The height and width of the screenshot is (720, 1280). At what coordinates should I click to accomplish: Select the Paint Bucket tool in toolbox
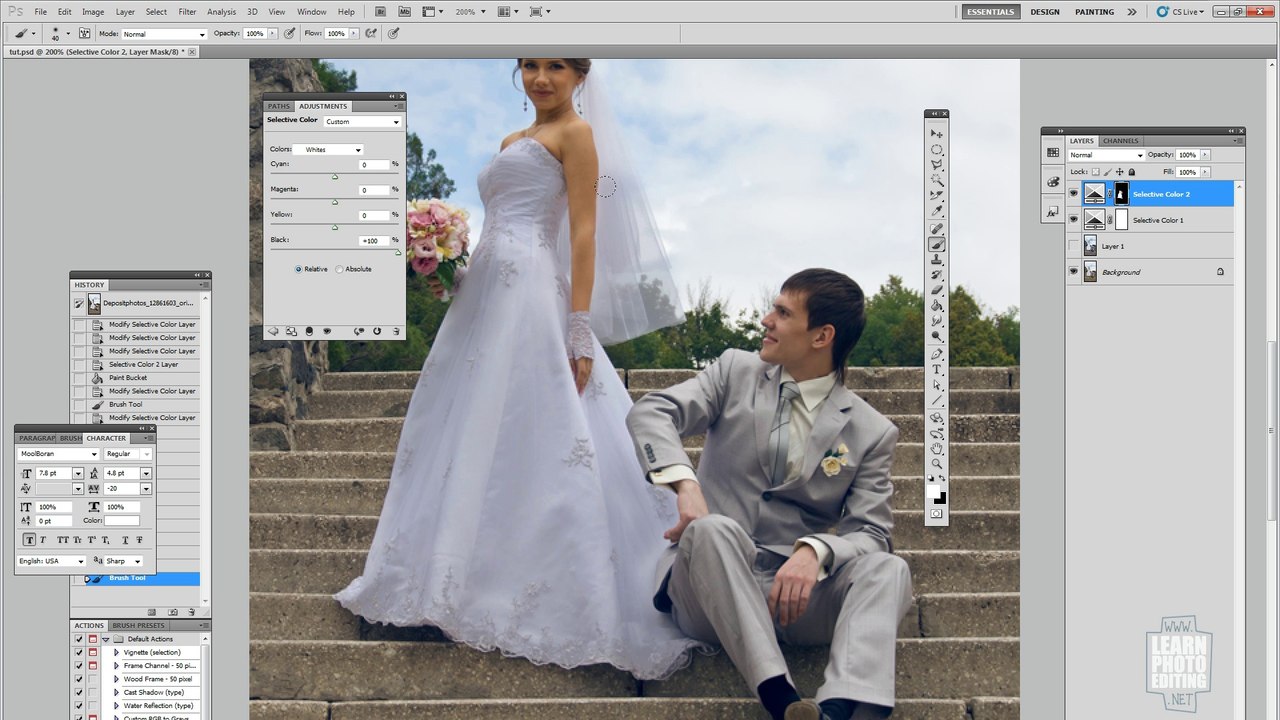(937, 306)
